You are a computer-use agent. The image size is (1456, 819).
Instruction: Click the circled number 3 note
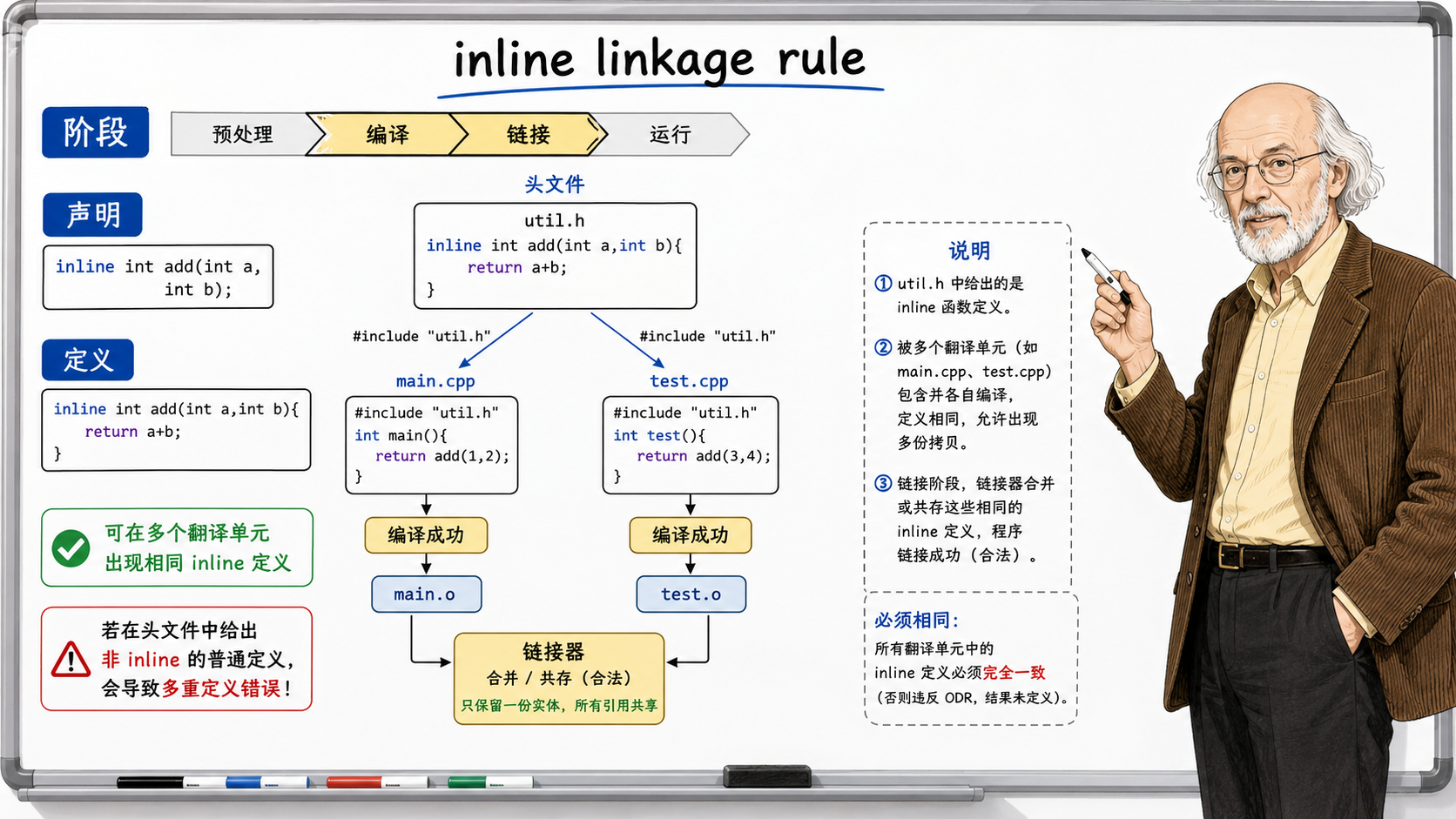(x=883, y=483)
